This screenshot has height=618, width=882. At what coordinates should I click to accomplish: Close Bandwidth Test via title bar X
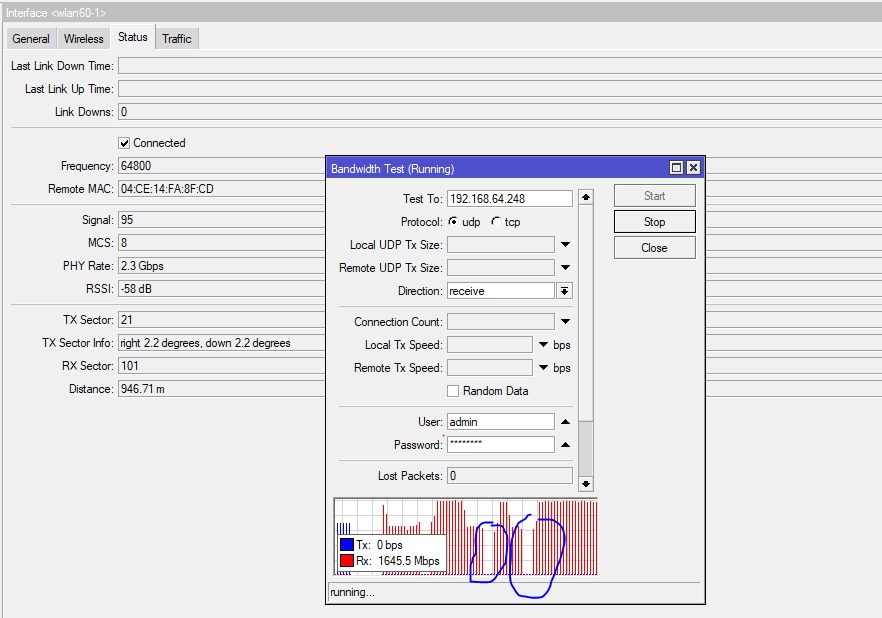tap(693, 168)
